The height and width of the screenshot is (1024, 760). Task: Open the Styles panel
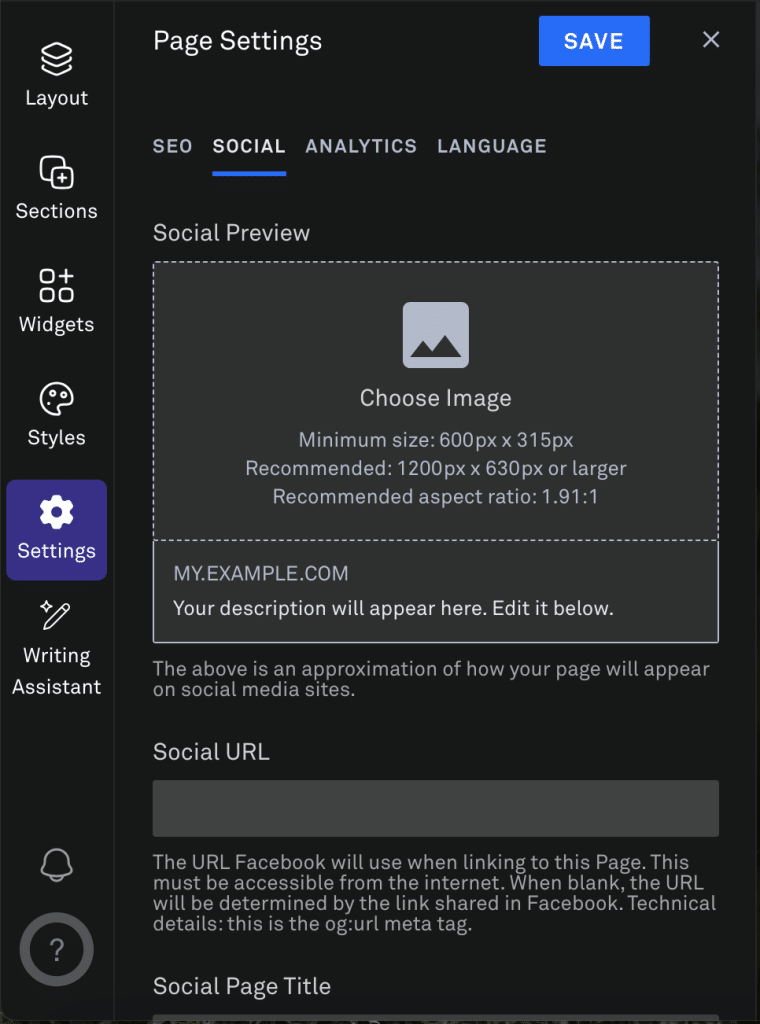[56, 412]
